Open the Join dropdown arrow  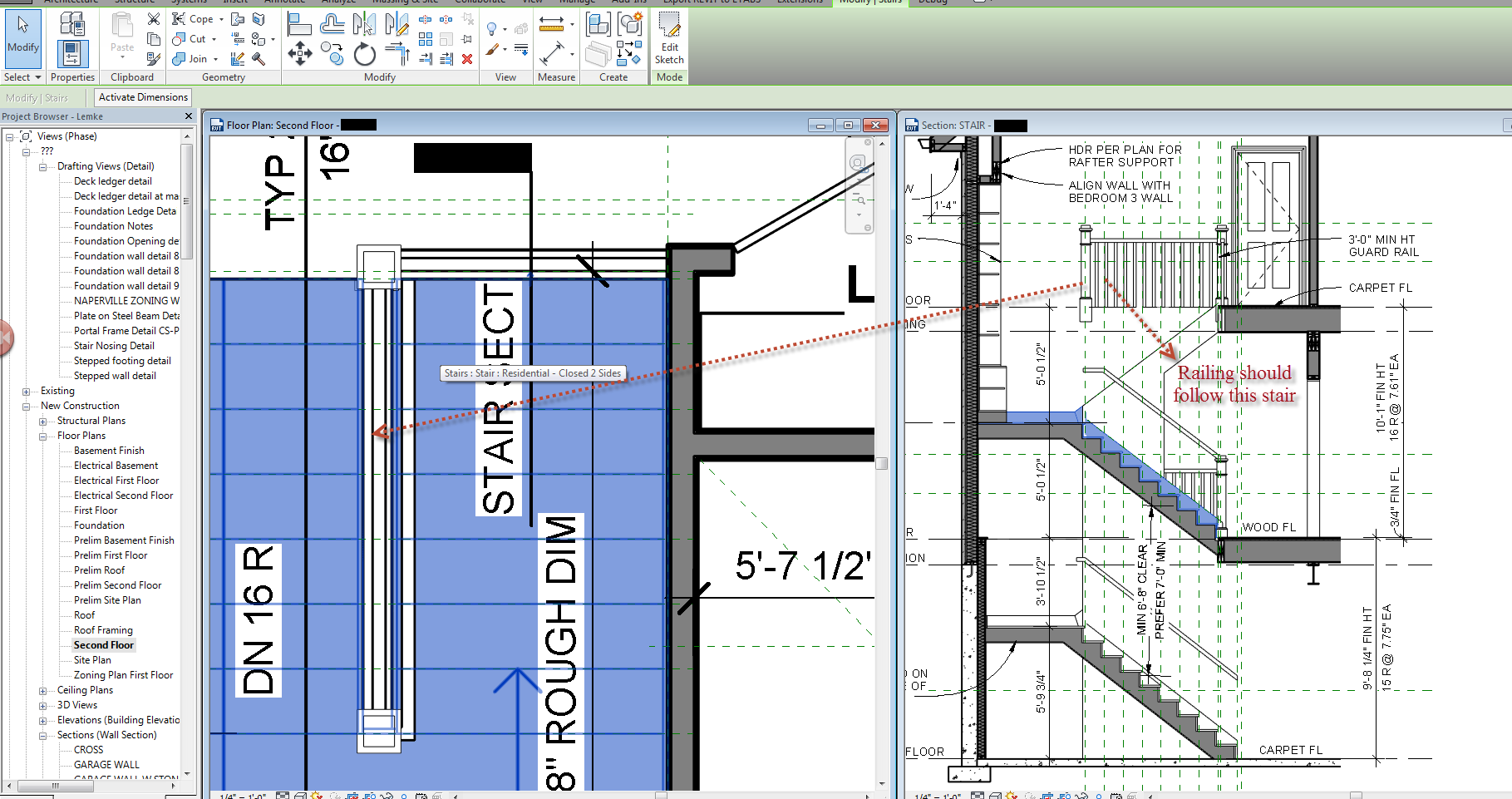[x=216, y=59]
